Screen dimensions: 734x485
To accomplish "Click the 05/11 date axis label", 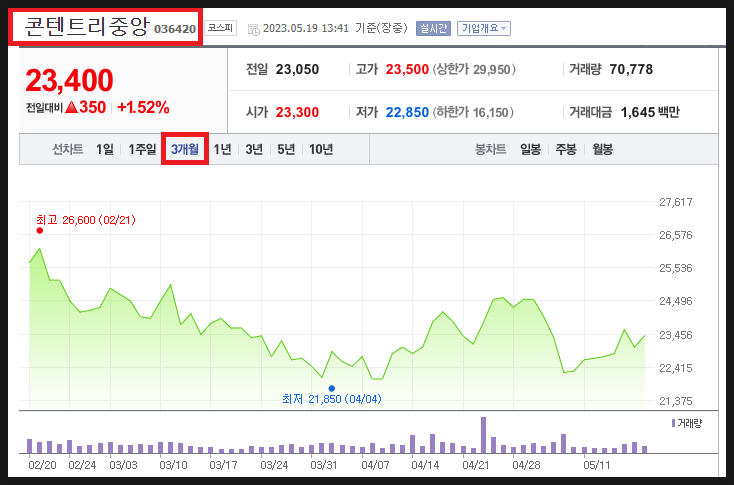I will [596, 465].
